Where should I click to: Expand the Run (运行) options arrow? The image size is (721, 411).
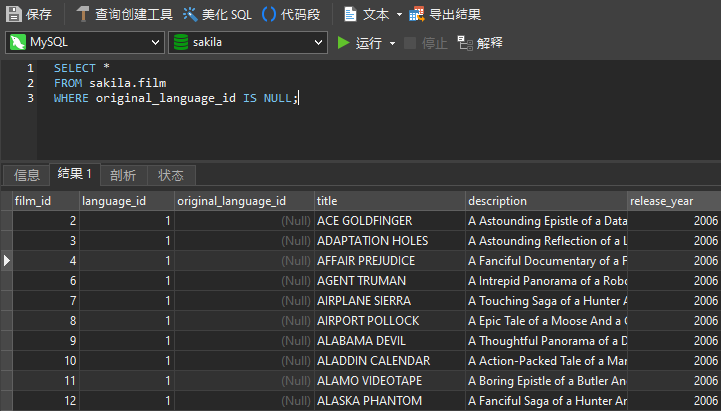tap(392, 43)
